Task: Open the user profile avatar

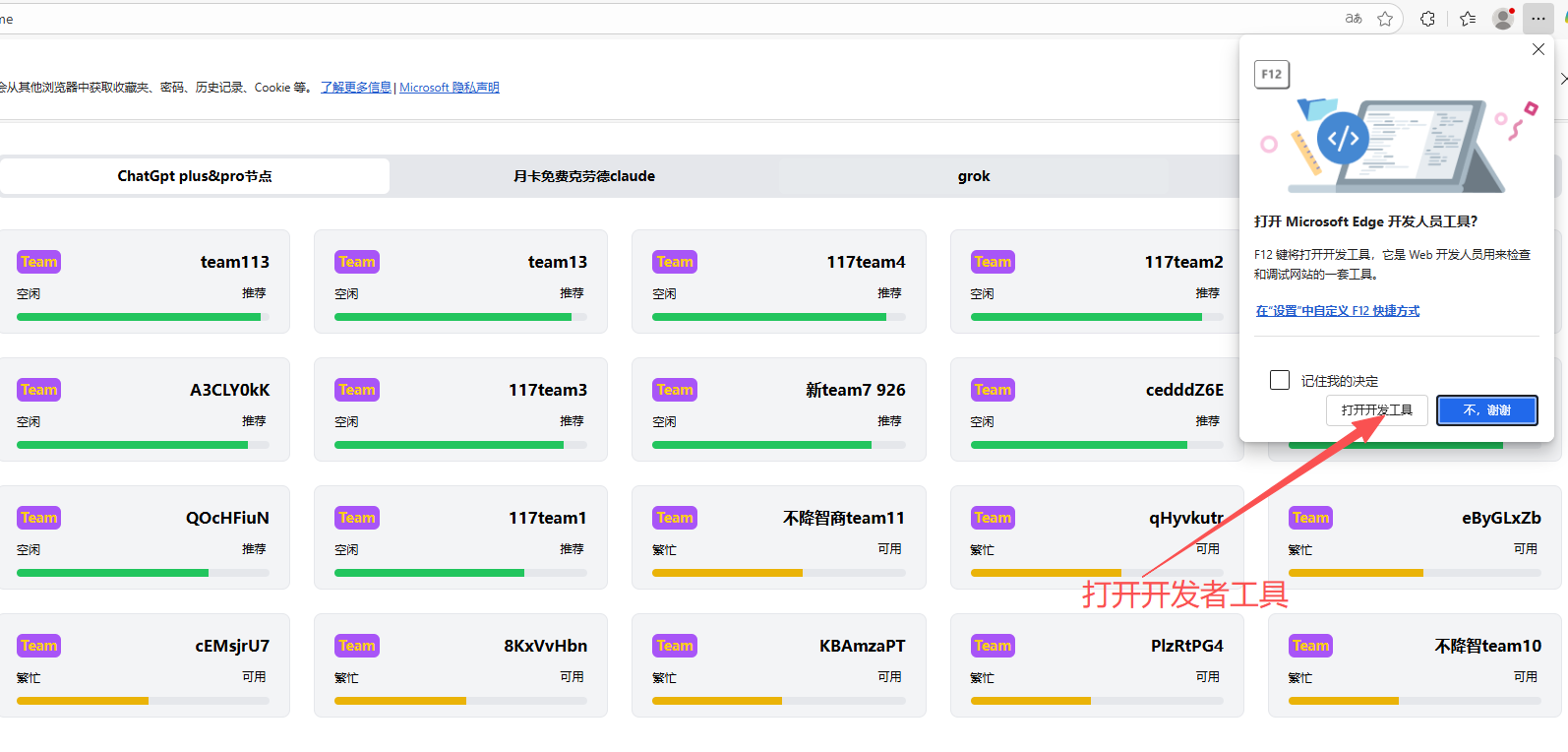Action: (1503, 19)
